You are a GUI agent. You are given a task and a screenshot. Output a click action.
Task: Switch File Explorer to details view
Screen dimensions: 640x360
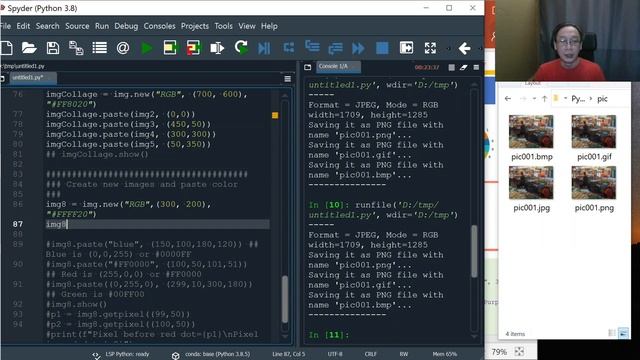[x=612, y=333]
